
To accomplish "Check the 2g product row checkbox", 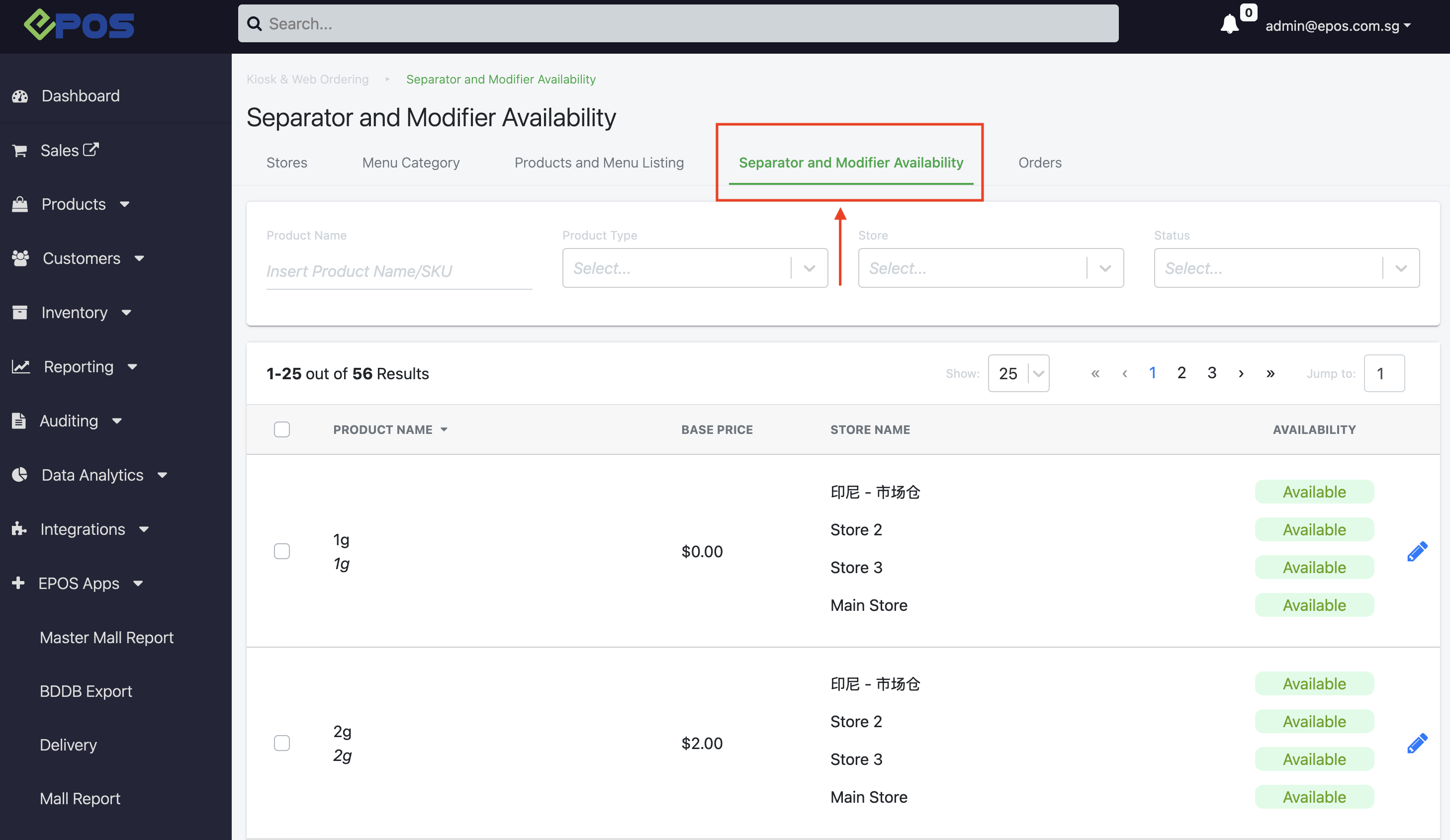I will tap(282, 744).
